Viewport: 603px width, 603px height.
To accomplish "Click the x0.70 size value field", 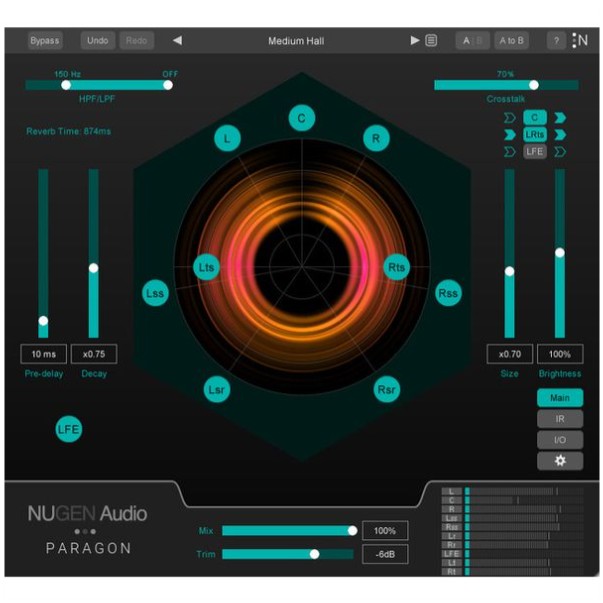I will click(x=510, y=354).
